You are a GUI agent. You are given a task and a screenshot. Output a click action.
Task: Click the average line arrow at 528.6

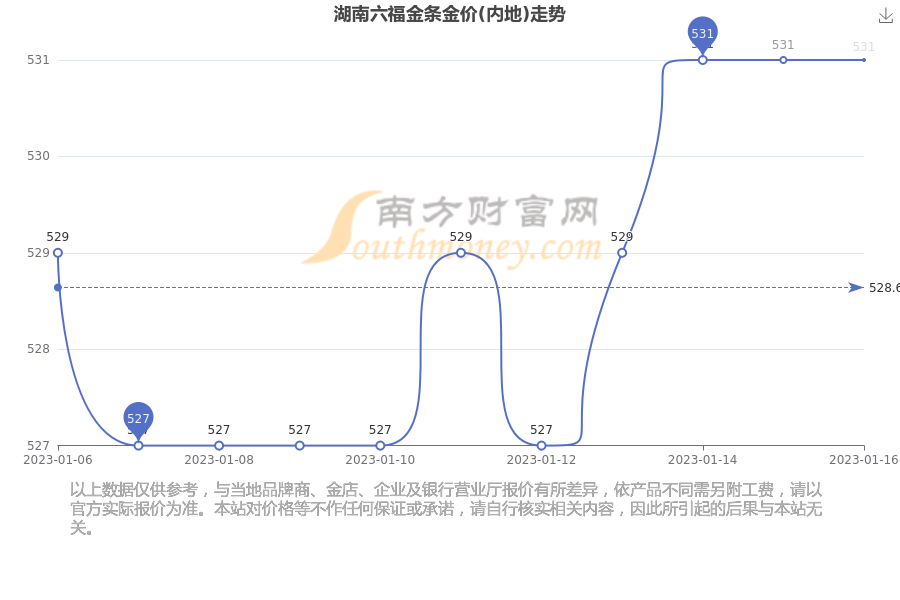pyautogui.click(x=856, y=287)
